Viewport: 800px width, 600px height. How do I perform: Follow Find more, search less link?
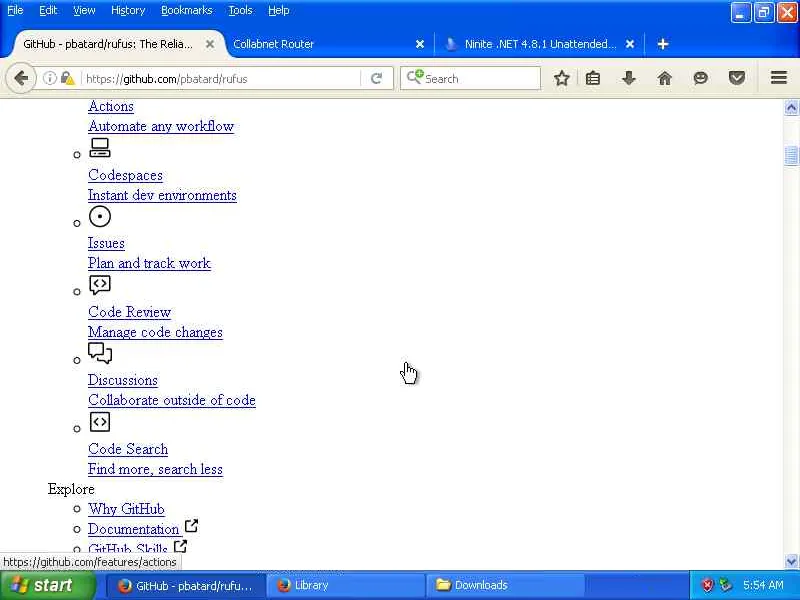tap(155, 469)
